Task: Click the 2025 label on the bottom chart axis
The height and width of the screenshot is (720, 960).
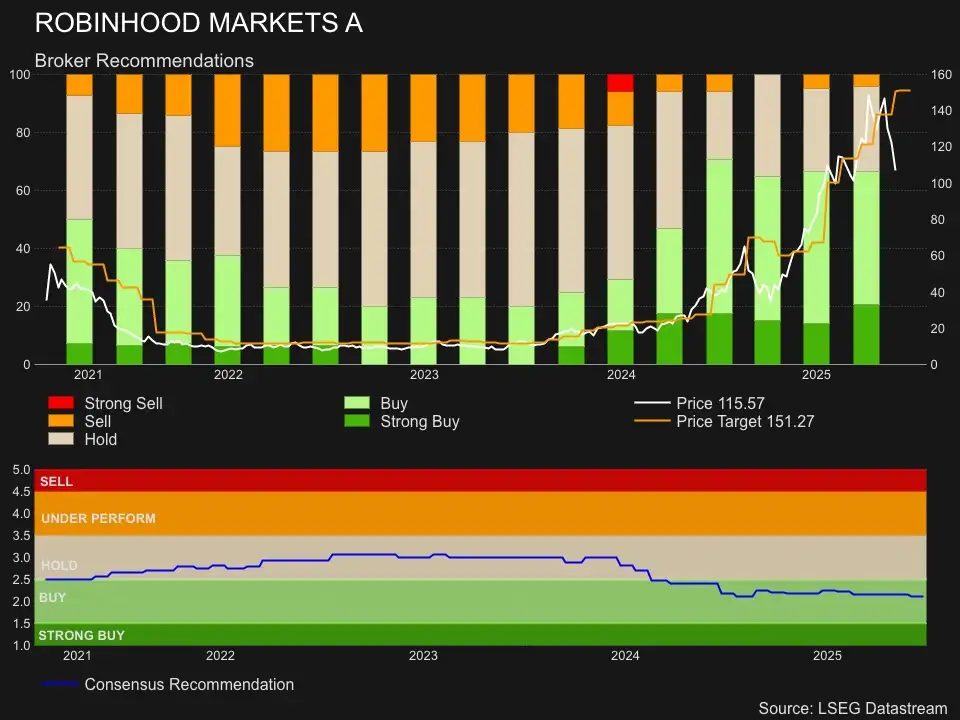Action: tap(827, 656)
